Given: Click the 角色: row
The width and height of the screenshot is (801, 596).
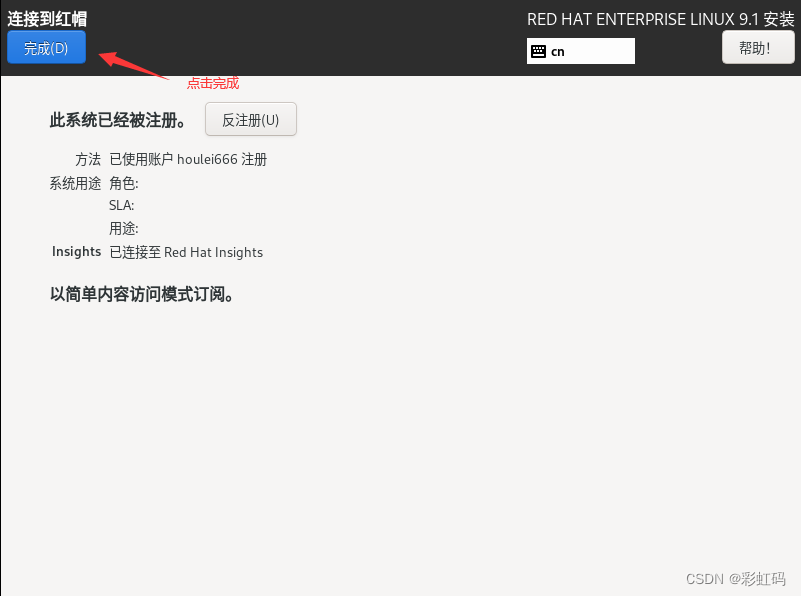Looking at the screenshot, I should click(x=124, y=183).
